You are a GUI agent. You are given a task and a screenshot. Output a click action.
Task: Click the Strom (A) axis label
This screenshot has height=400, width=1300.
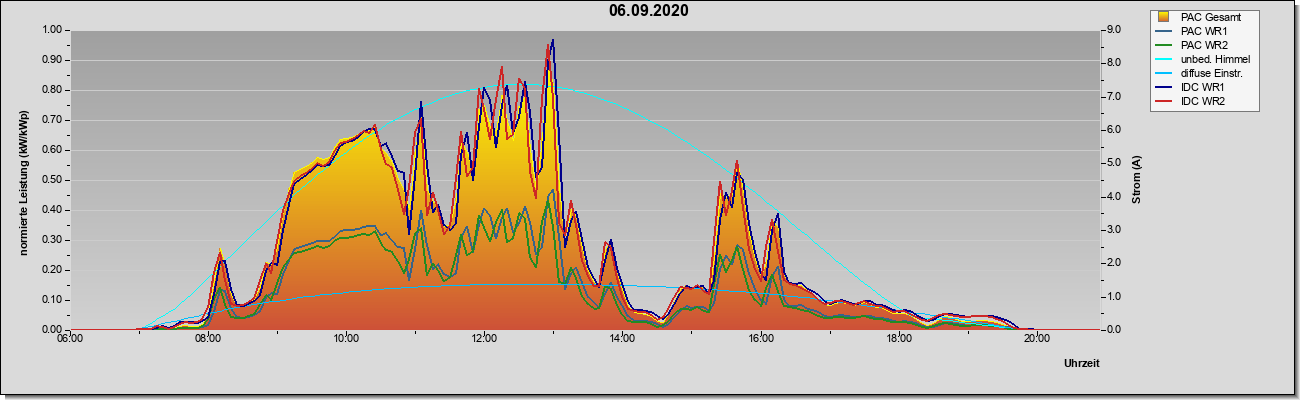1136,180
